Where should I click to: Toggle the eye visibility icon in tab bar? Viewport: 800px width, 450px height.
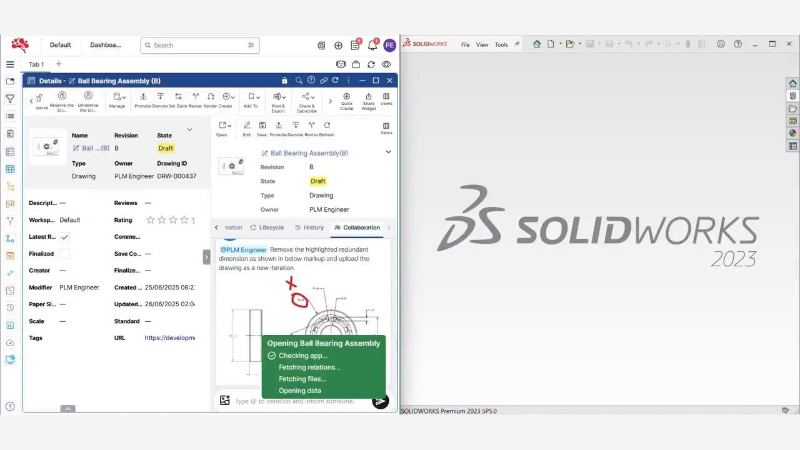click(x=386, y=64)
